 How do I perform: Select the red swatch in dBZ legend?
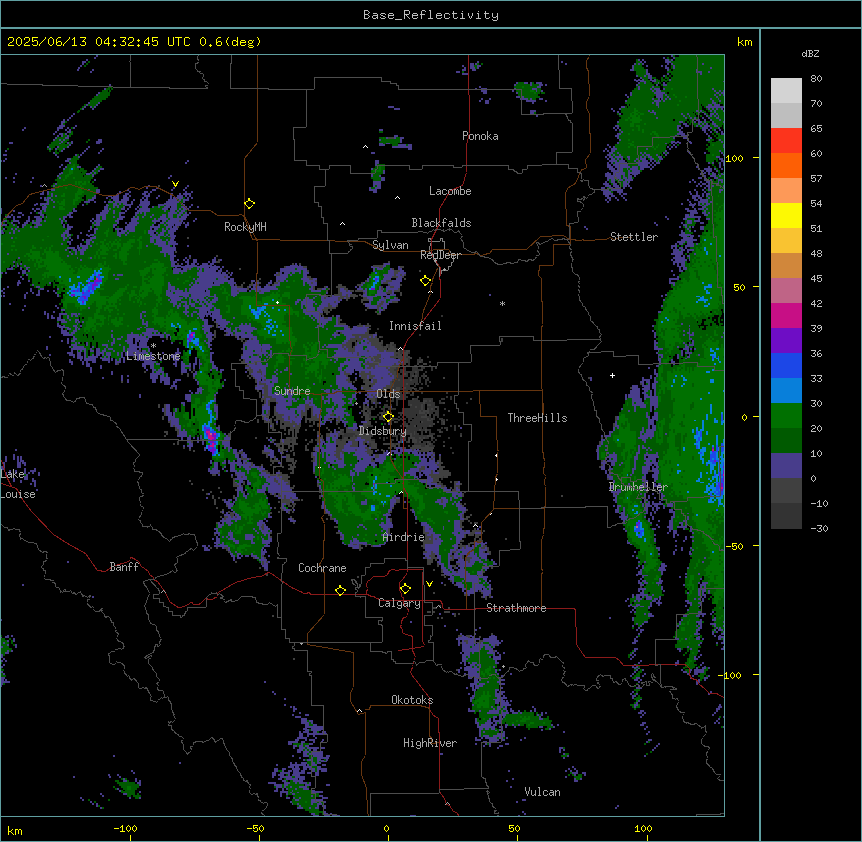click(786, 141)
